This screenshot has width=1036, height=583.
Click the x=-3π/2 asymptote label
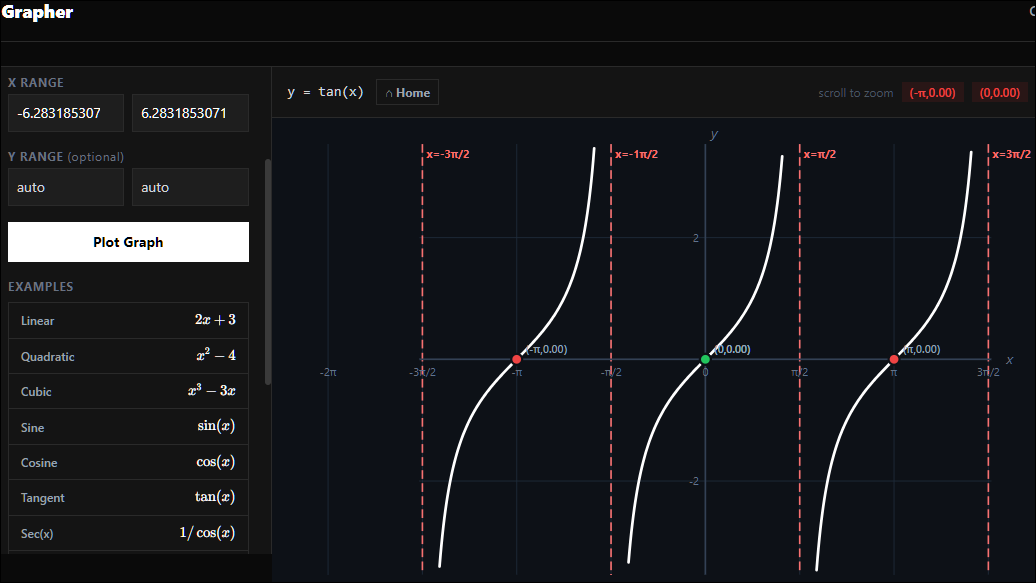(x=448, y=155)
